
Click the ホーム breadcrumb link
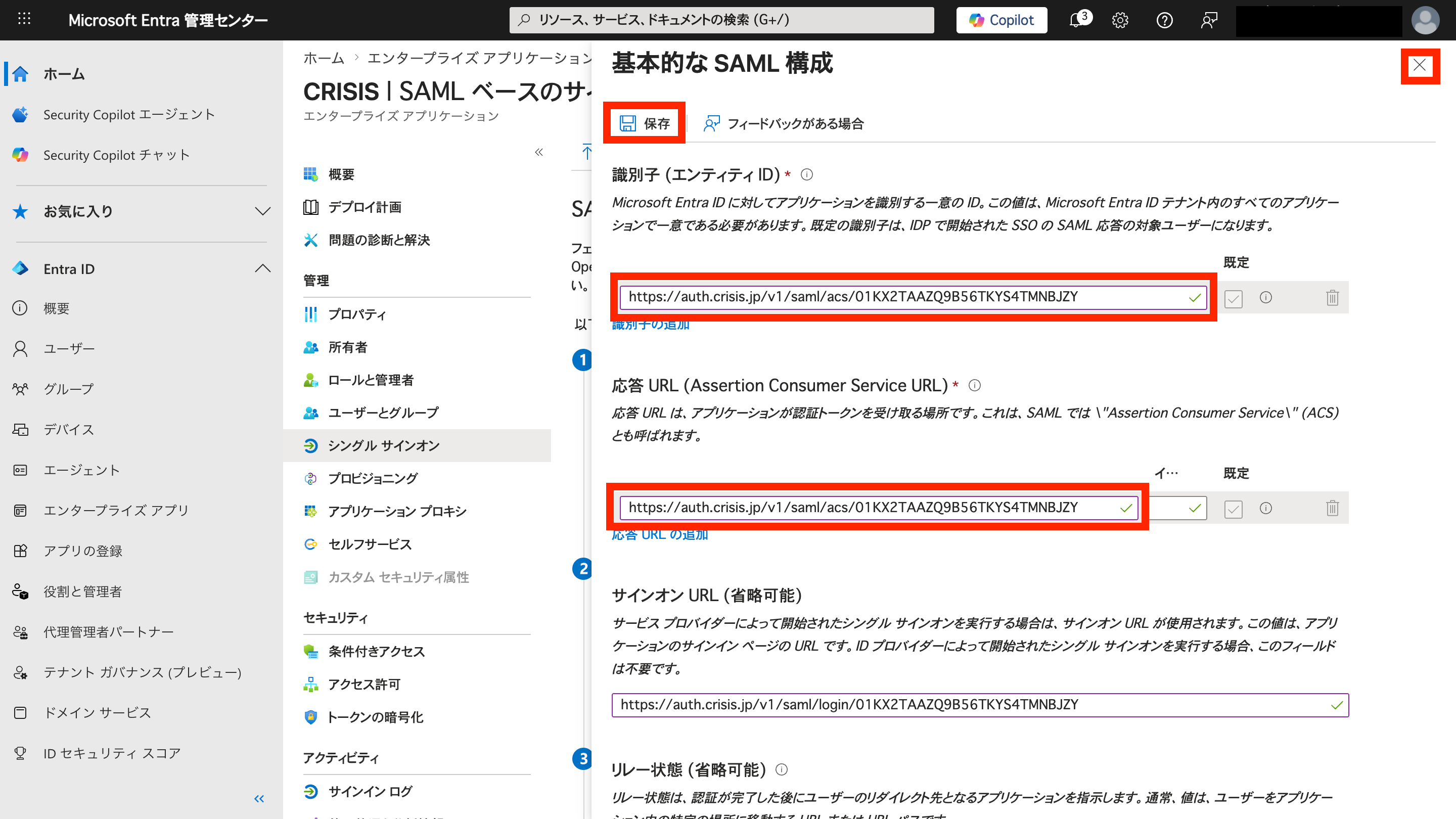[324, 58]
